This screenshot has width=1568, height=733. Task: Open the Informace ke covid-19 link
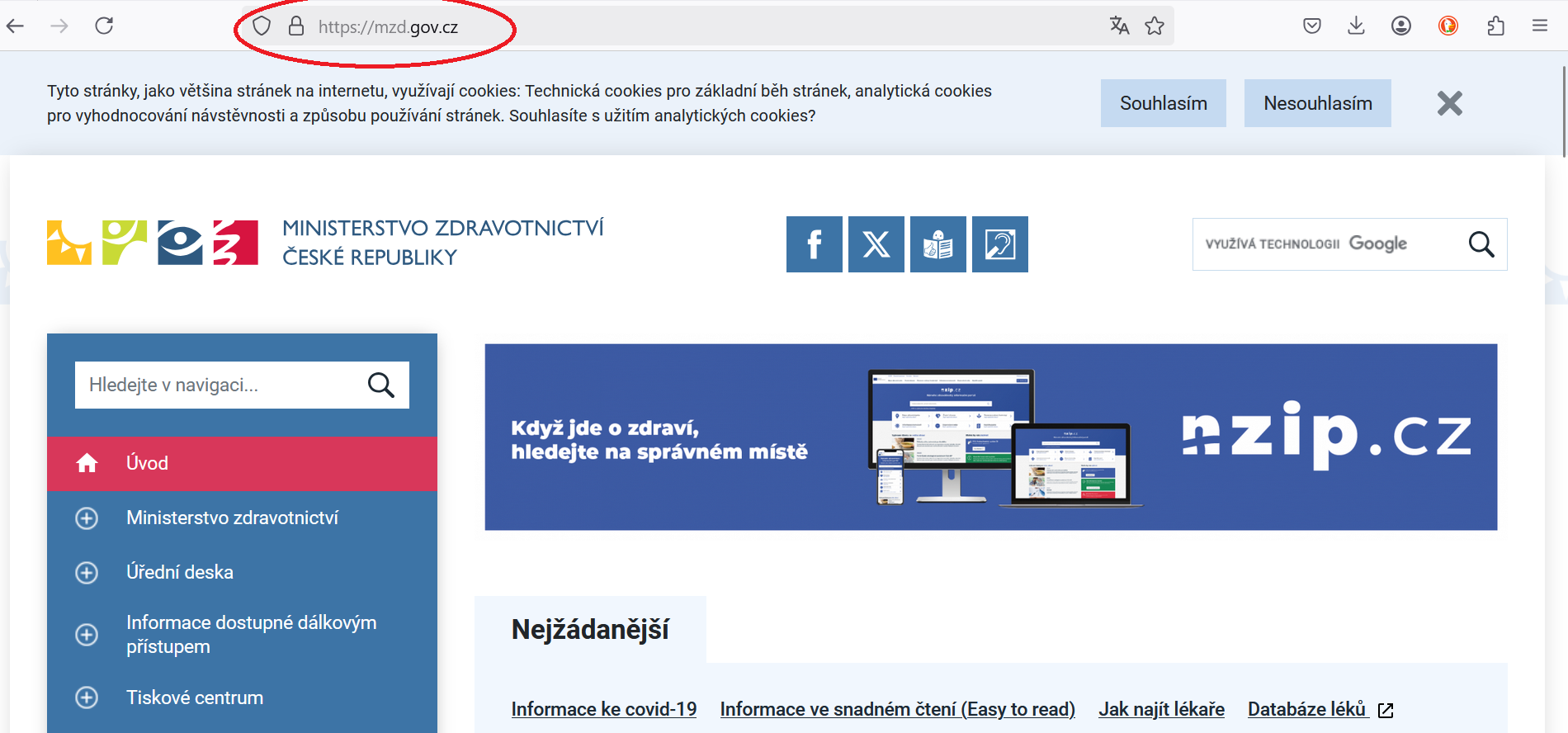pyautogui.click(x=603, y=709)
